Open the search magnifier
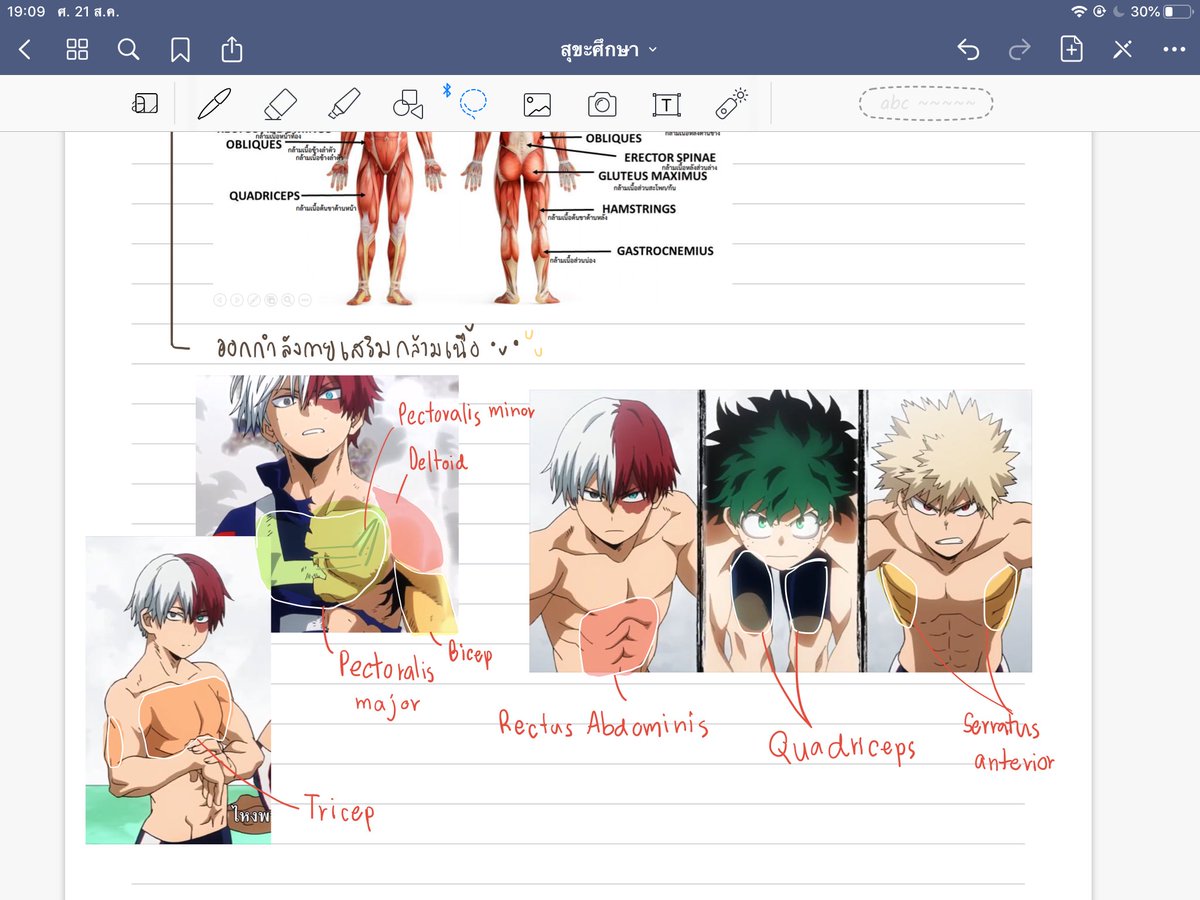 coord(128,50)
